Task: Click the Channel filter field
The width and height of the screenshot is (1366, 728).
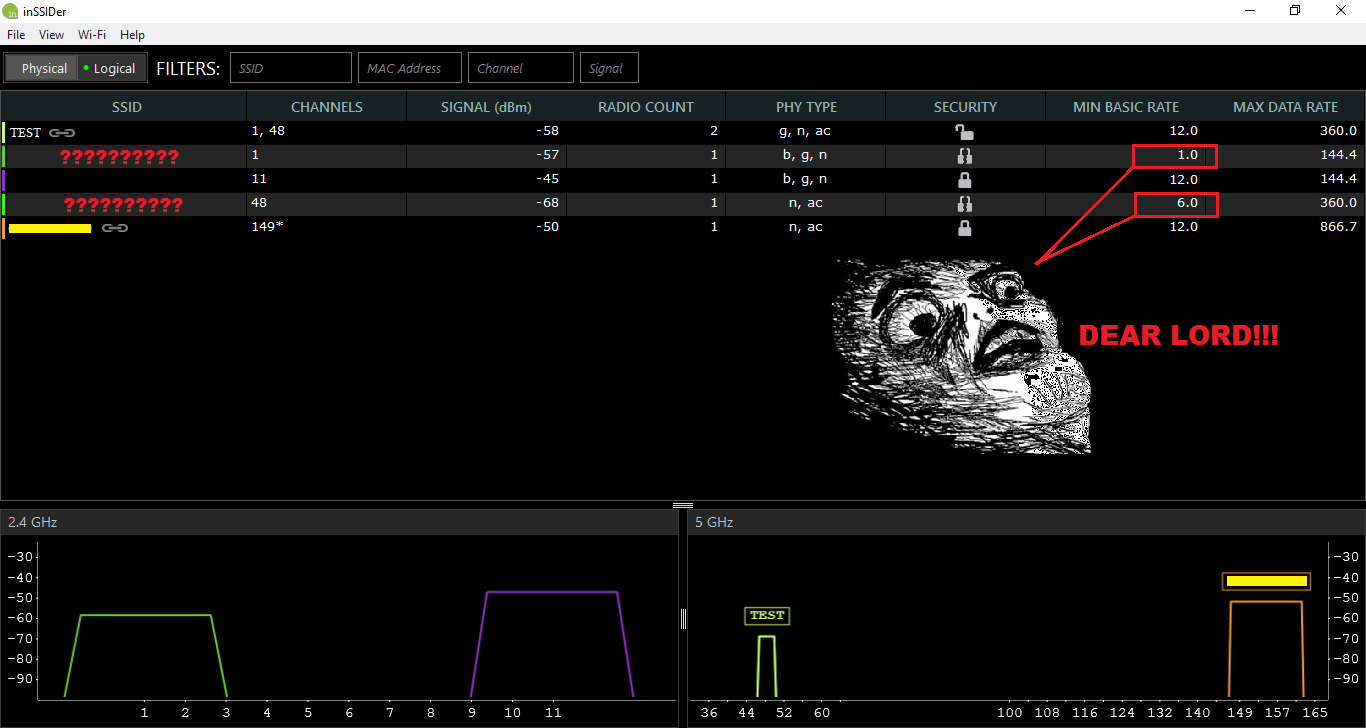Action: pyautogui.click(x=521, y=68)
